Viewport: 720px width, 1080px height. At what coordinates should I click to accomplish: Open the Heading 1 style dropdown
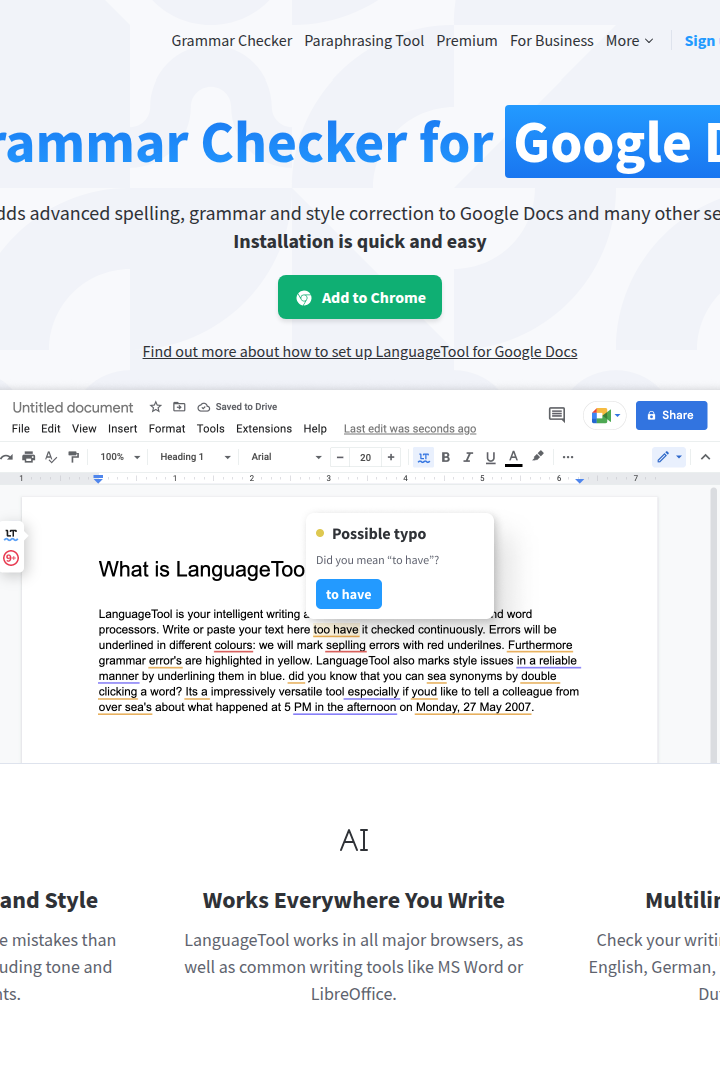(195, 457)
